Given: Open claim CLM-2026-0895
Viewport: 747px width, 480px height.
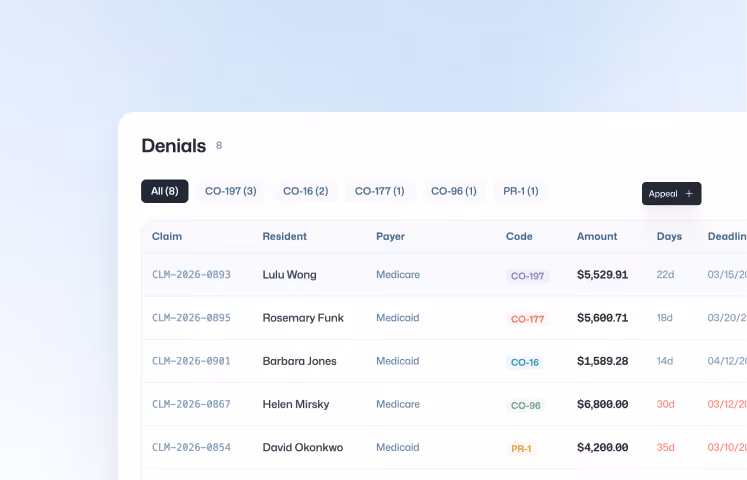Looking at the screenshot, I should [x=191, y=318].
